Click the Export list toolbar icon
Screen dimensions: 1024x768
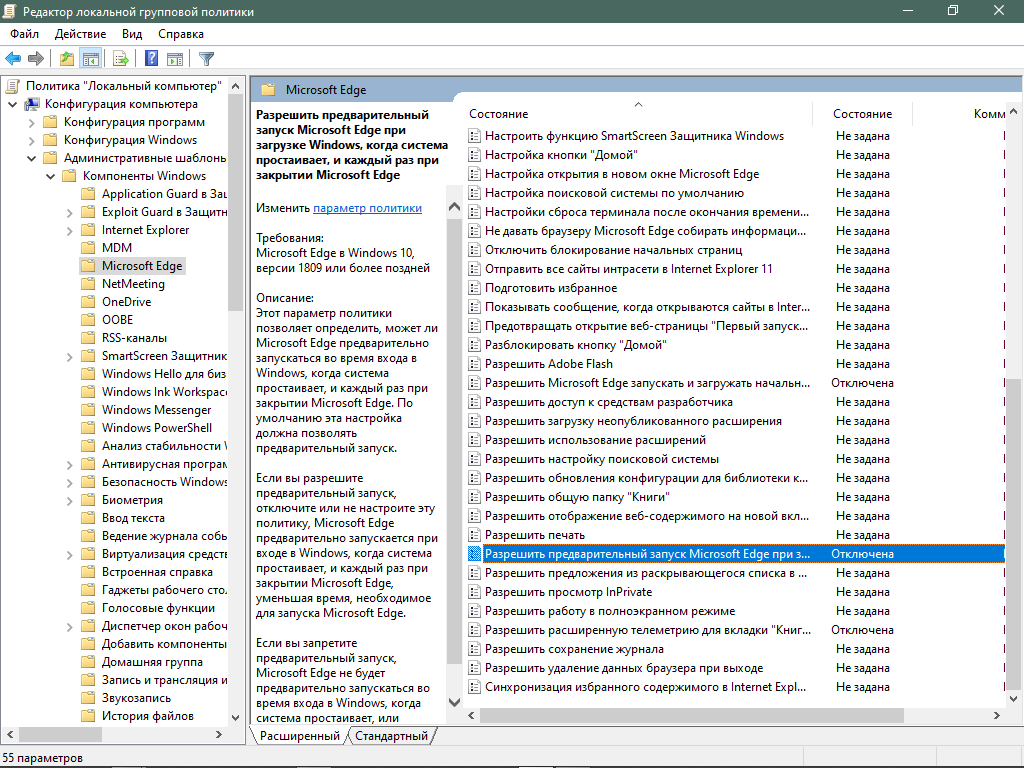(x=121, y=58)
